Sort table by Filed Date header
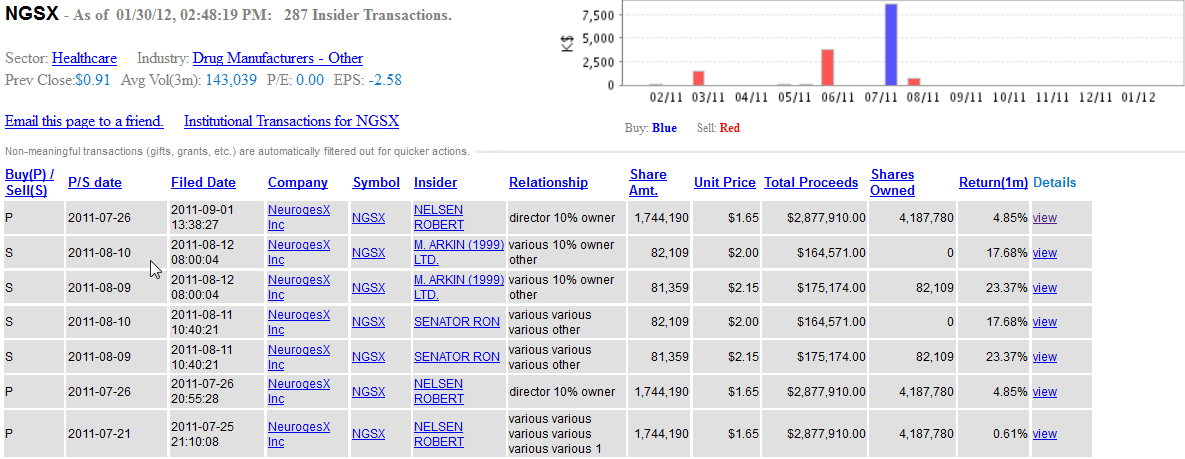This screenshot has width=1185, height=459. coord(203,182)
